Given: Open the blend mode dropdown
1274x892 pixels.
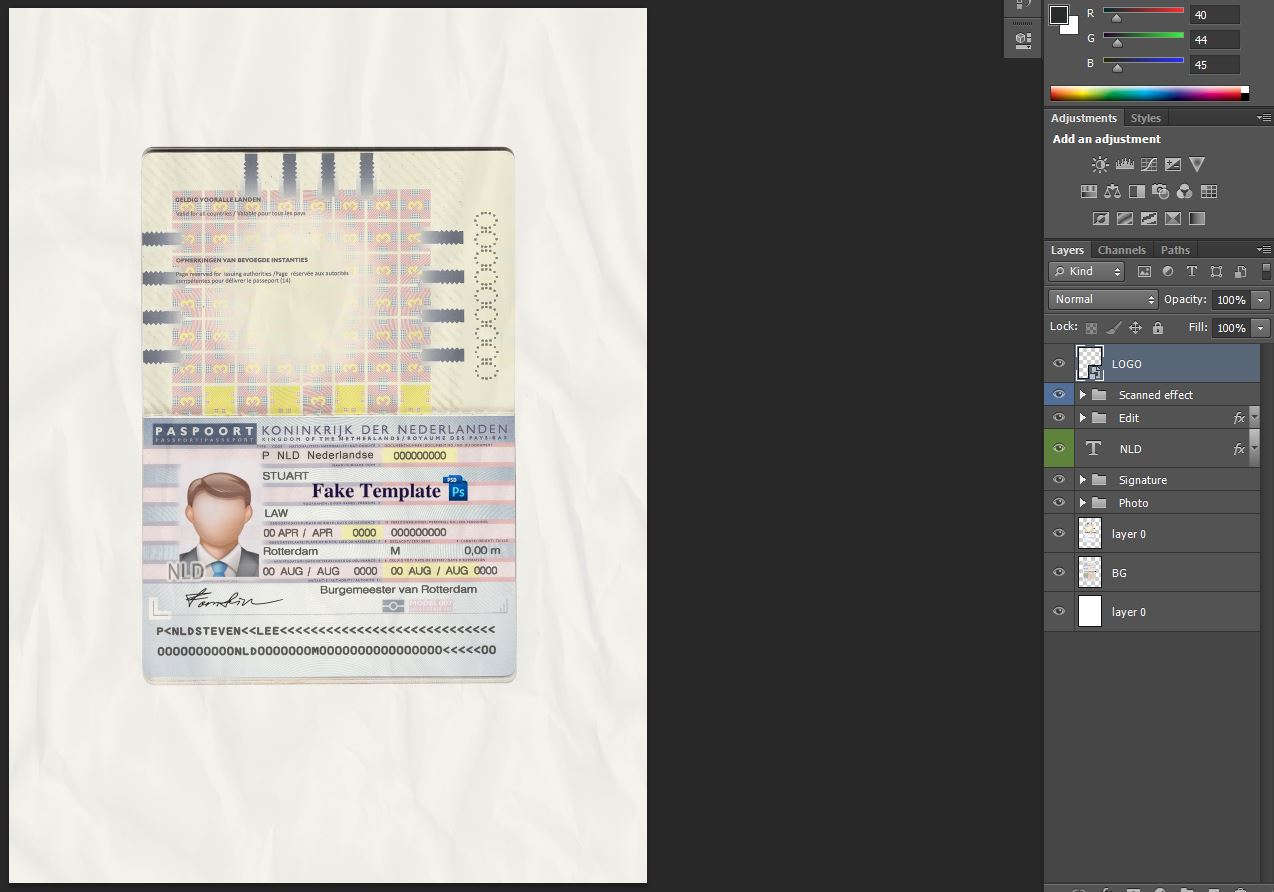Looking at the screenshot, I should (1101, 299).
